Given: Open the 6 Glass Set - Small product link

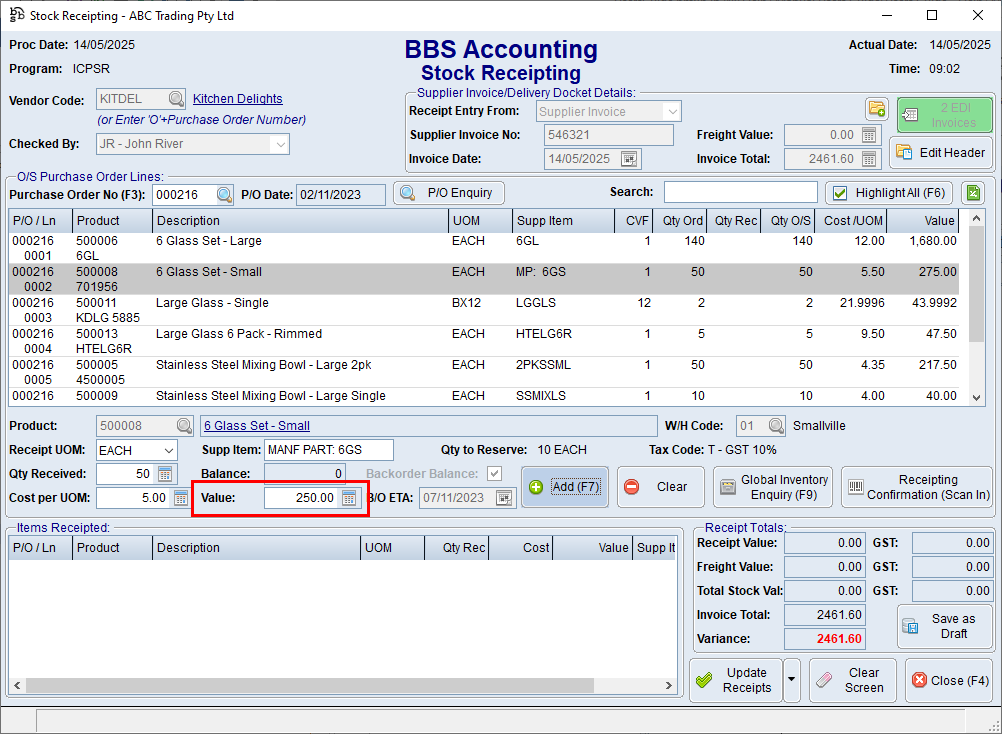Looking at the screenshot, I should (257, 426).
